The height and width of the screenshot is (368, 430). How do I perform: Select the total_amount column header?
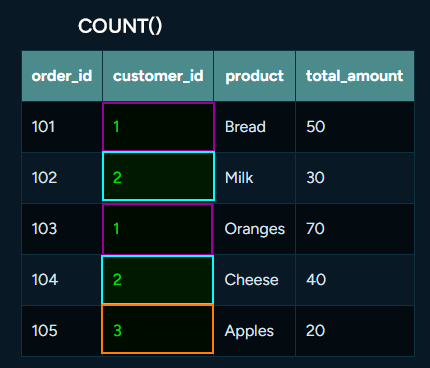[355, 76]
